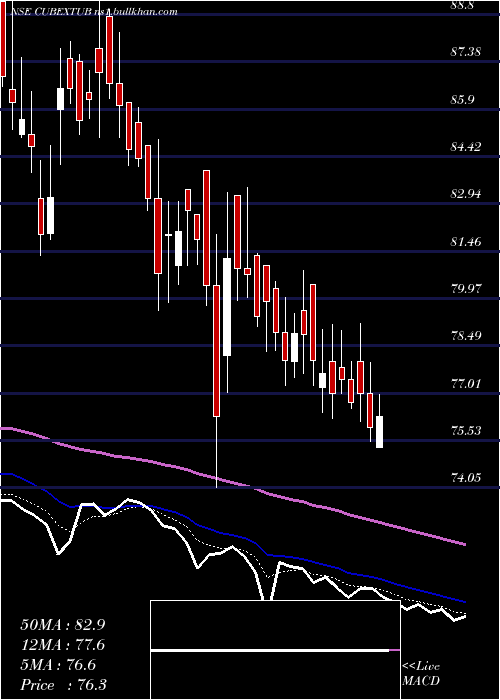Screen dimensions: 500x700
Task: Click the 84.42 price axis label
Action: [466, 146]
